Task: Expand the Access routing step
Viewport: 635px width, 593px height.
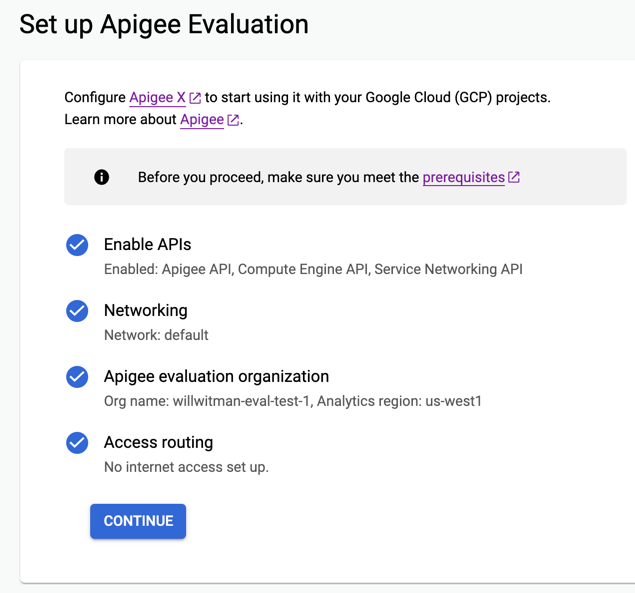Action: point(158,443)
